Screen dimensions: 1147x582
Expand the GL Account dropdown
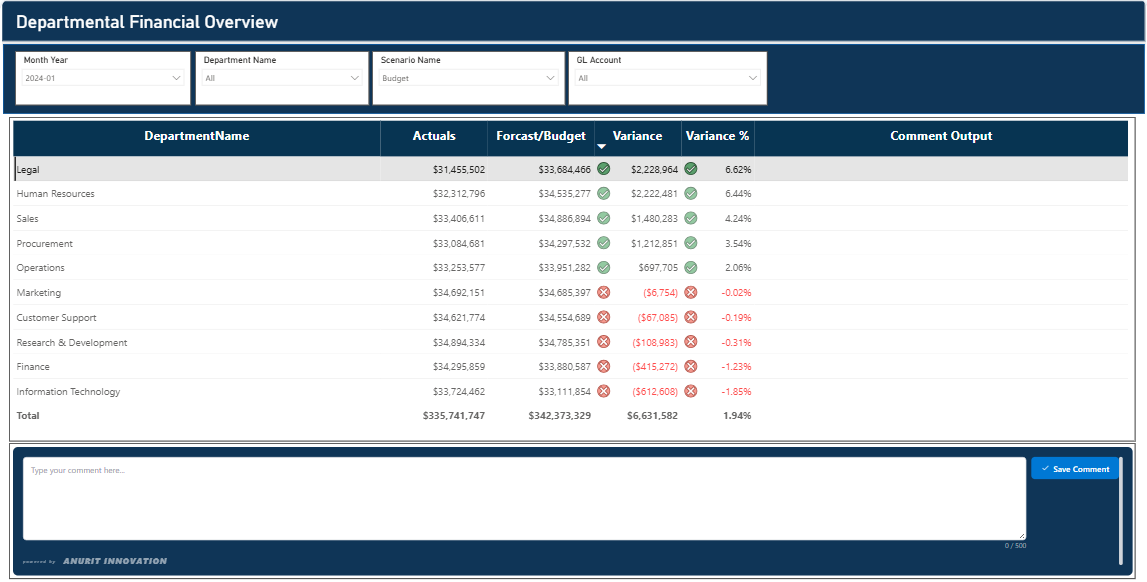[668, 78]
